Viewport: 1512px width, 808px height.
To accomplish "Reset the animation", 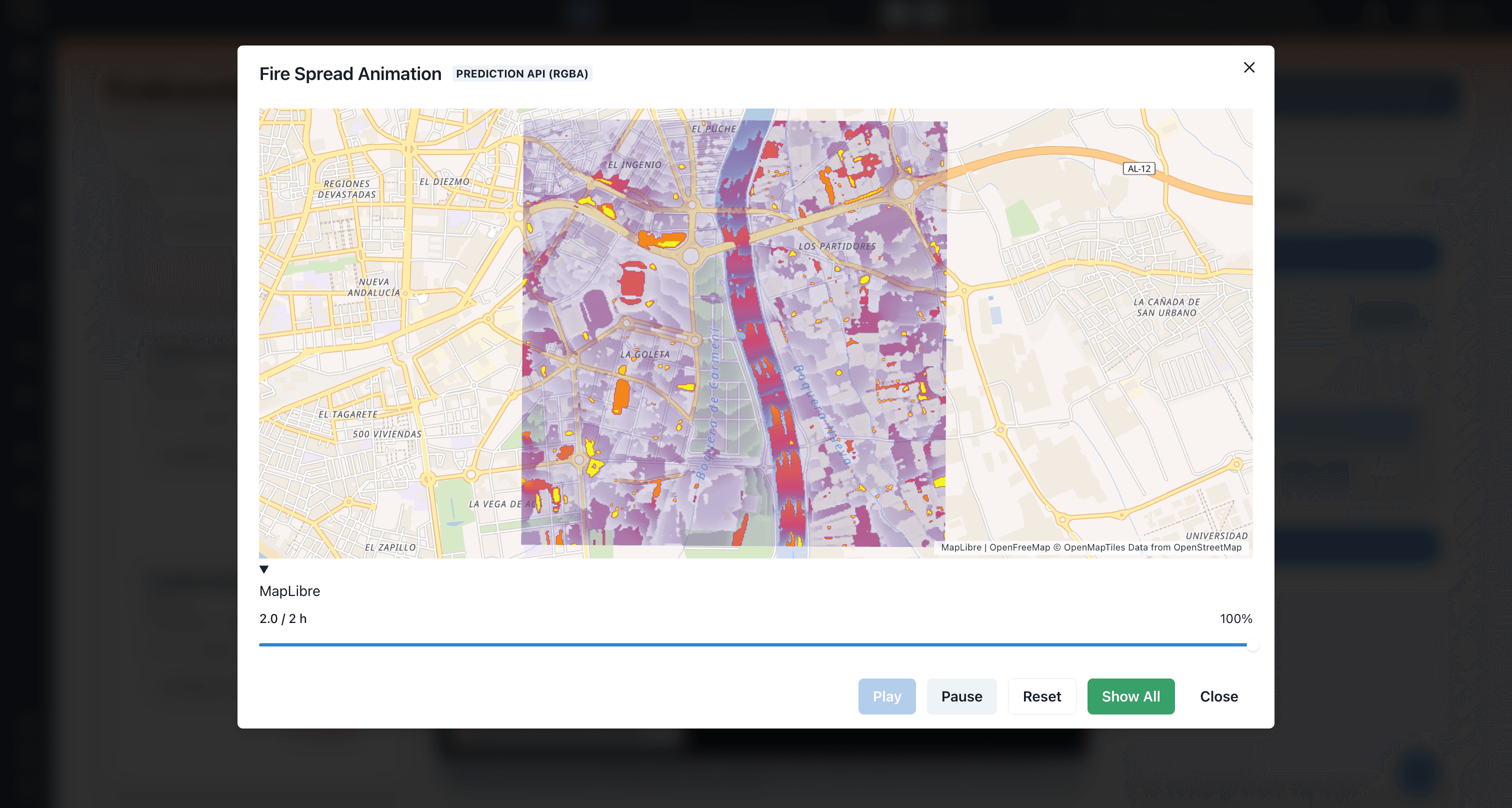I will click(x=1042, y=696).
